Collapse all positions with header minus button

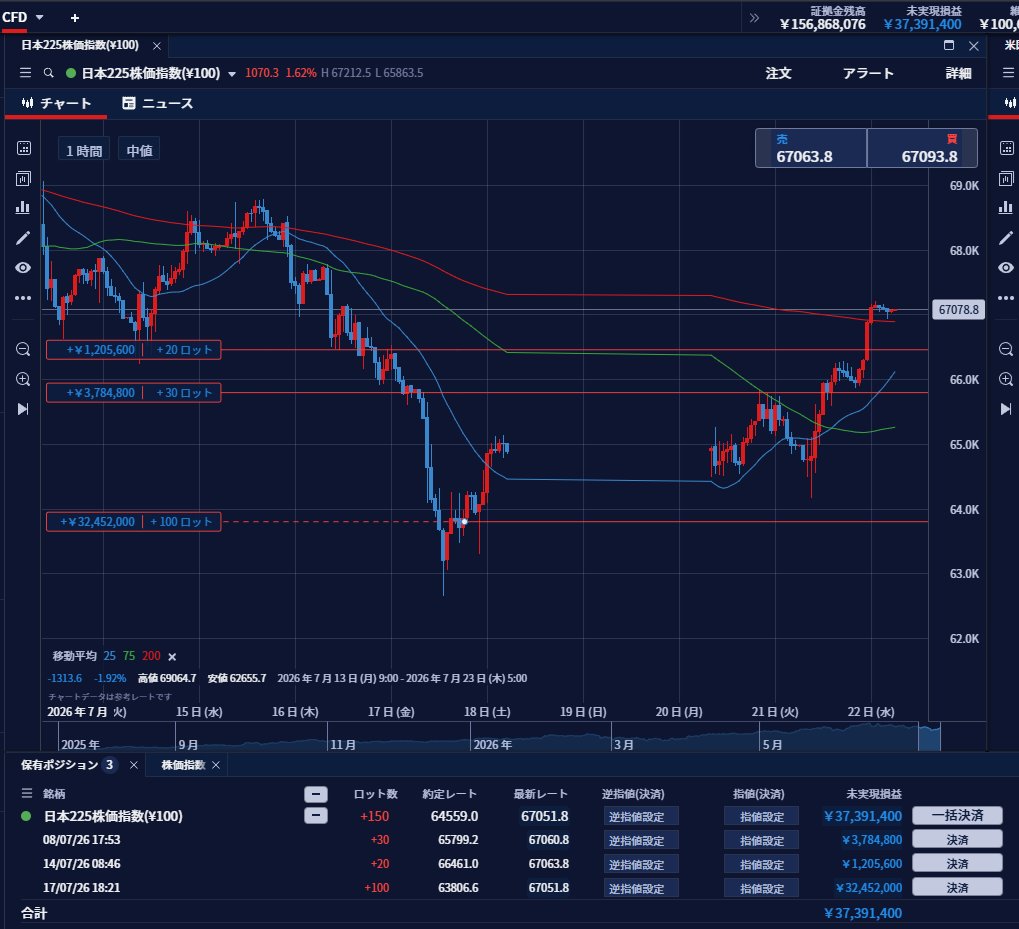coord(316,794)
